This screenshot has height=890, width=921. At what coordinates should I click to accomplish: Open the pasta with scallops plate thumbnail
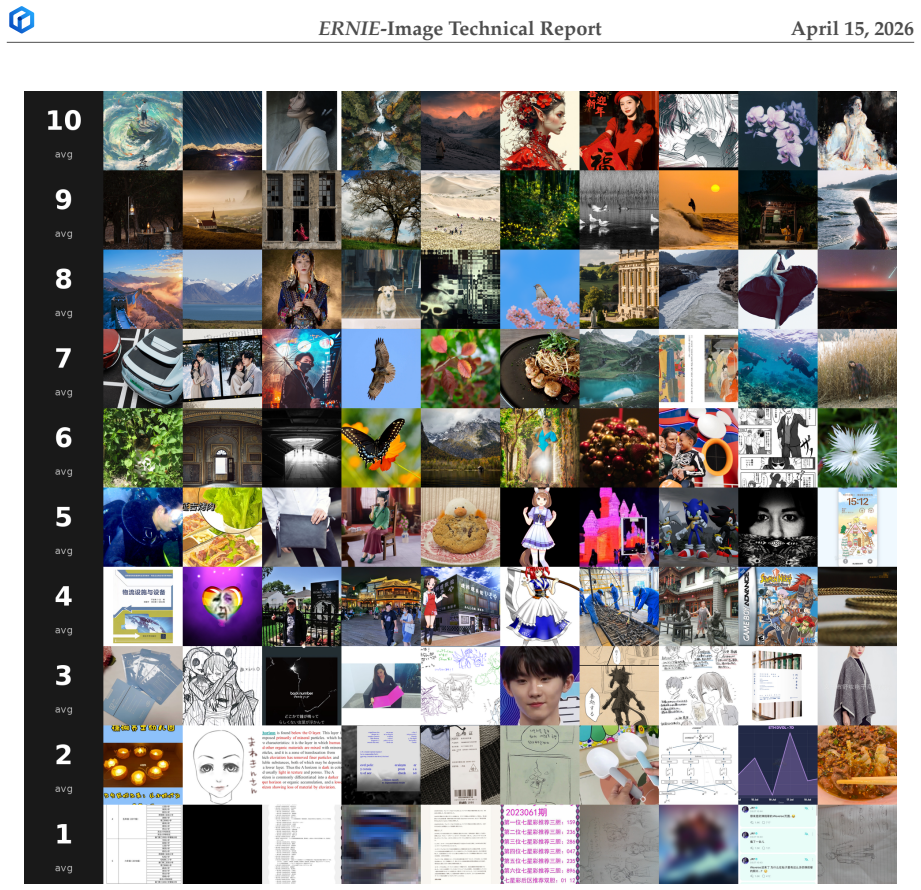(539, 368)
